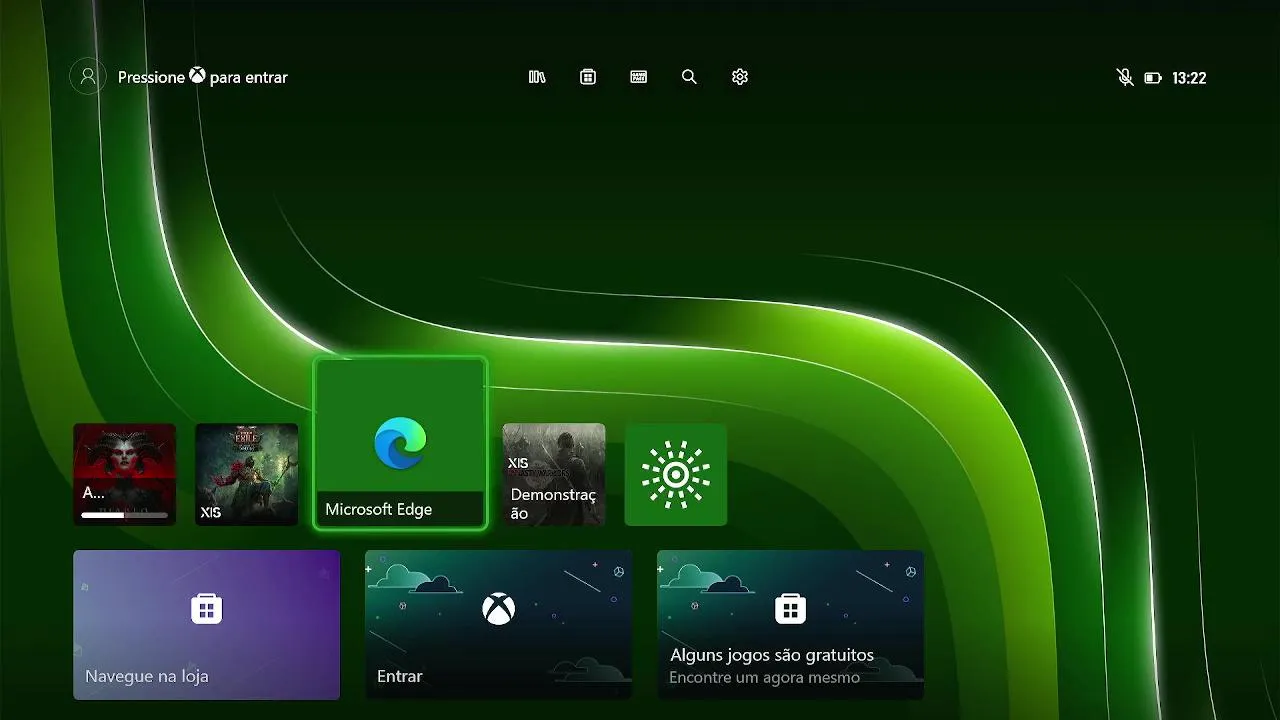The image size is (1280, 720).
Task: Click the muted microphone status icon
Action: coord(1125,77)
